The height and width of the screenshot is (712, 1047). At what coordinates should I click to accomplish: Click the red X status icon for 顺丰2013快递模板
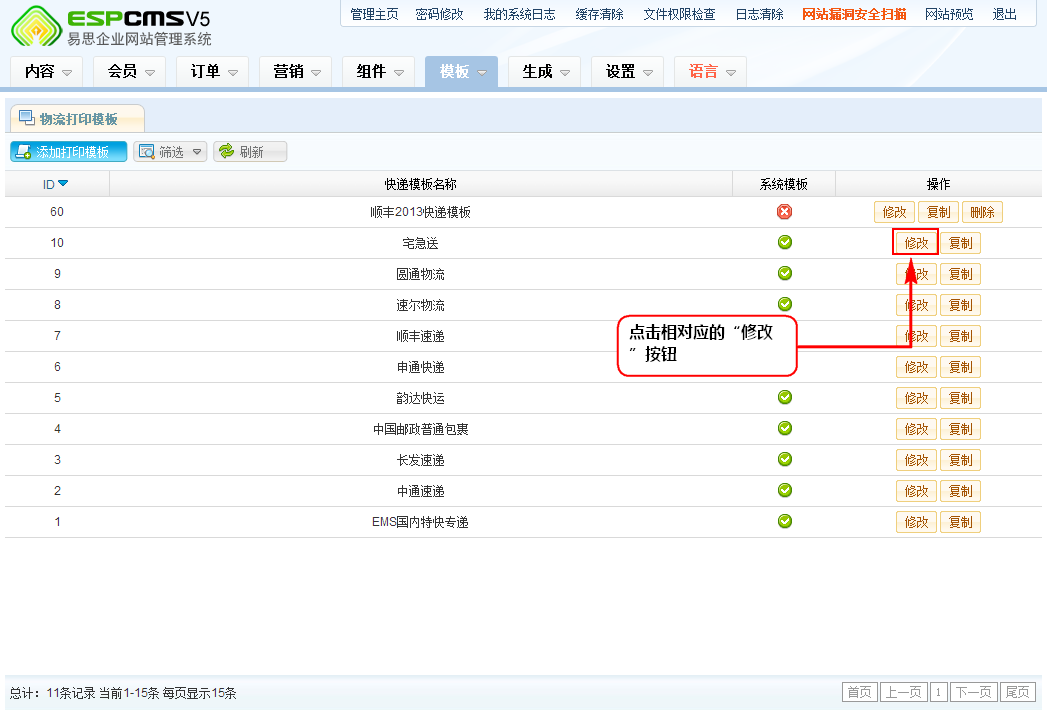(785, 212)
